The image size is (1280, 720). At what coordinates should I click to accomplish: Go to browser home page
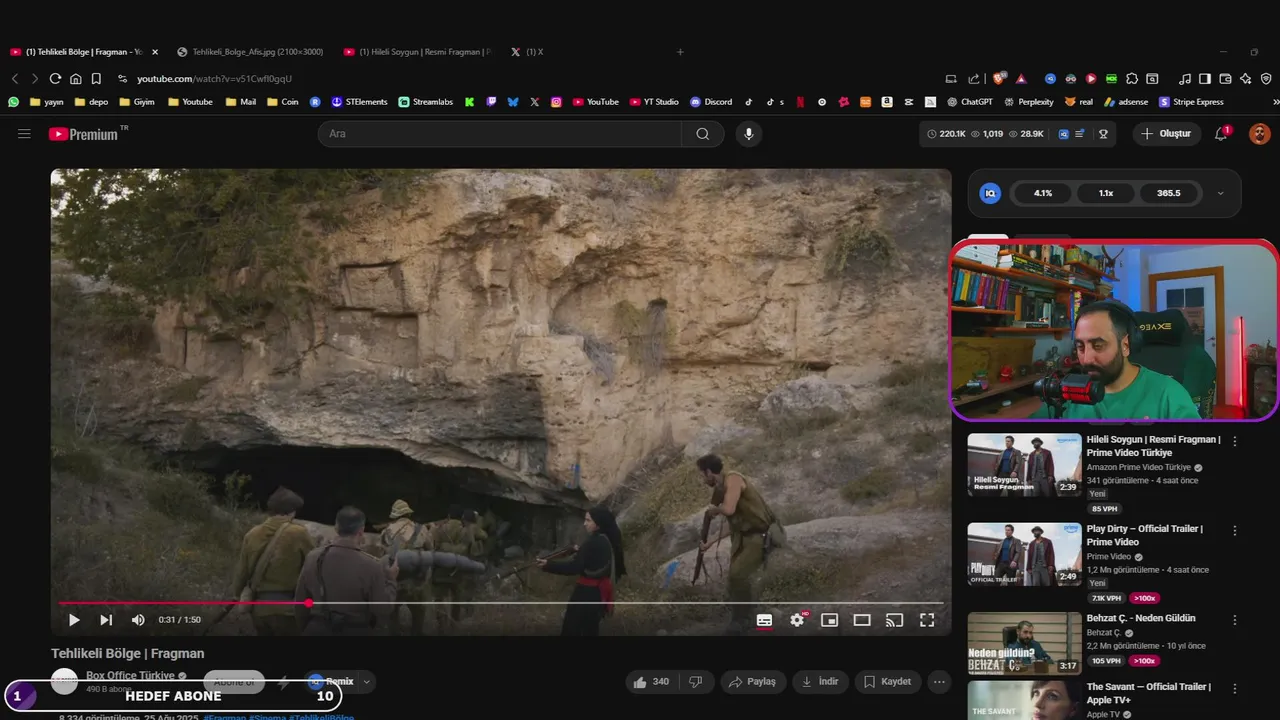tap(76, 78)
